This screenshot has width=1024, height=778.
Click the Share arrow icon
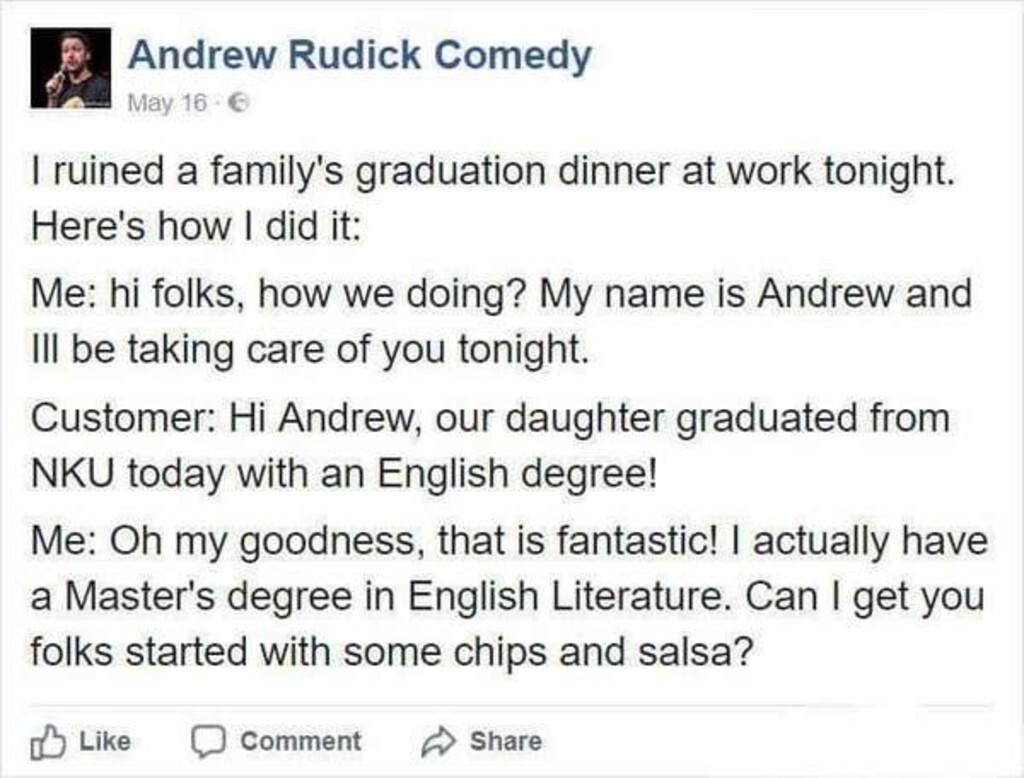click(x=438, y=742)
